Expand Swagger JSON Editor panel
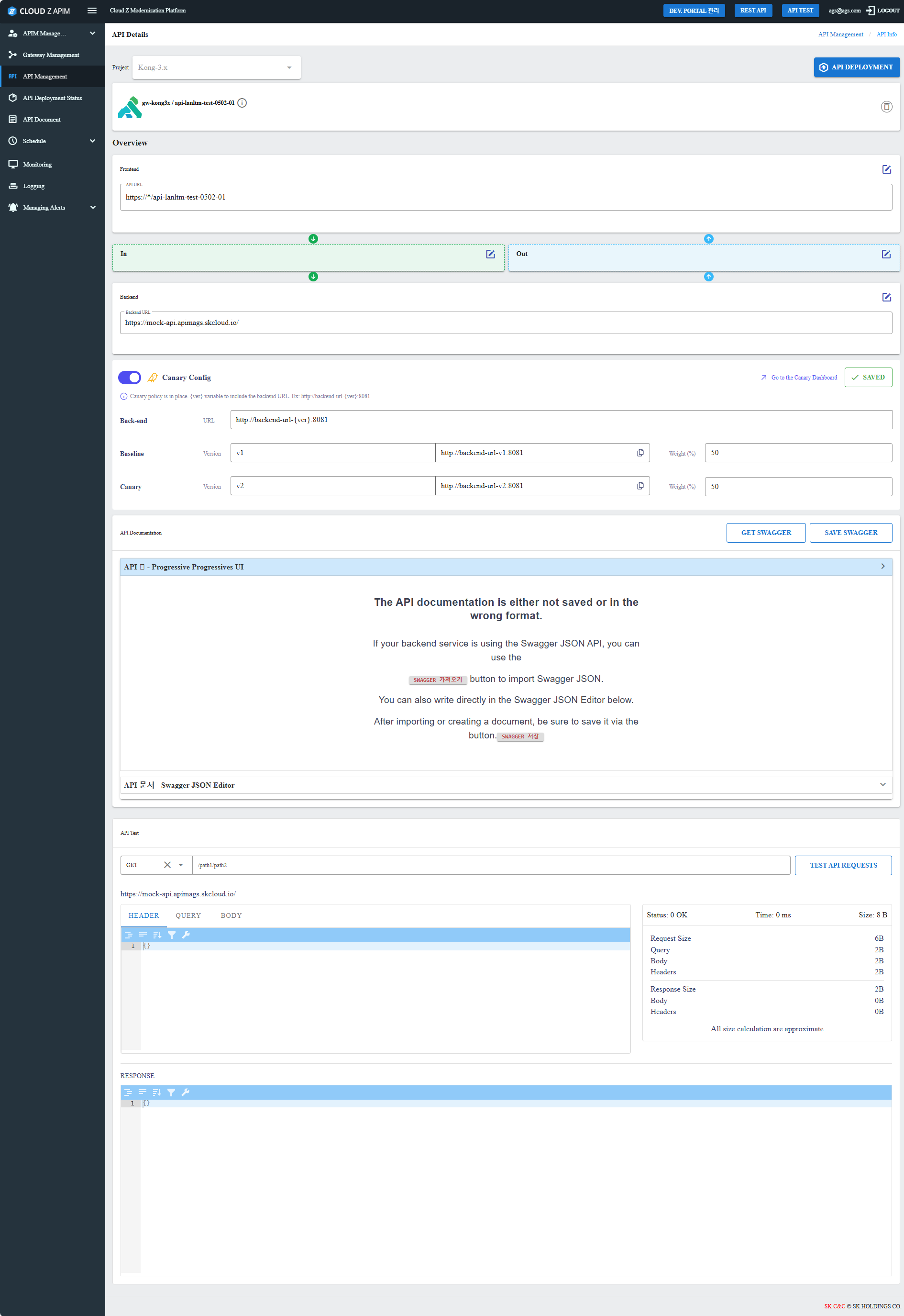This screenshot has height=1316, width=904. (506, 785)
